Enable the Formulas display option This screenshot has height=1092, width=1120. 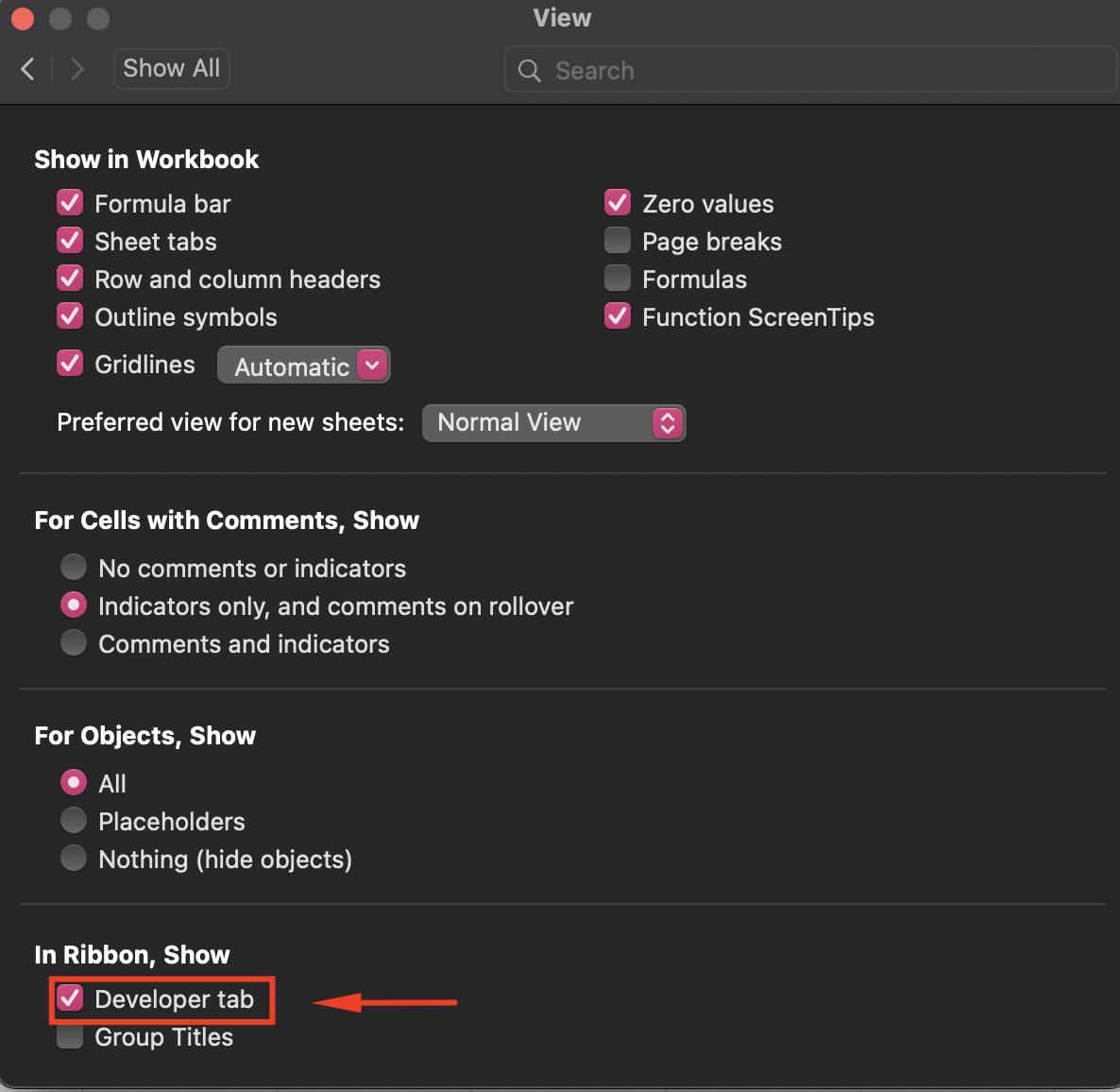coord(617,278)
